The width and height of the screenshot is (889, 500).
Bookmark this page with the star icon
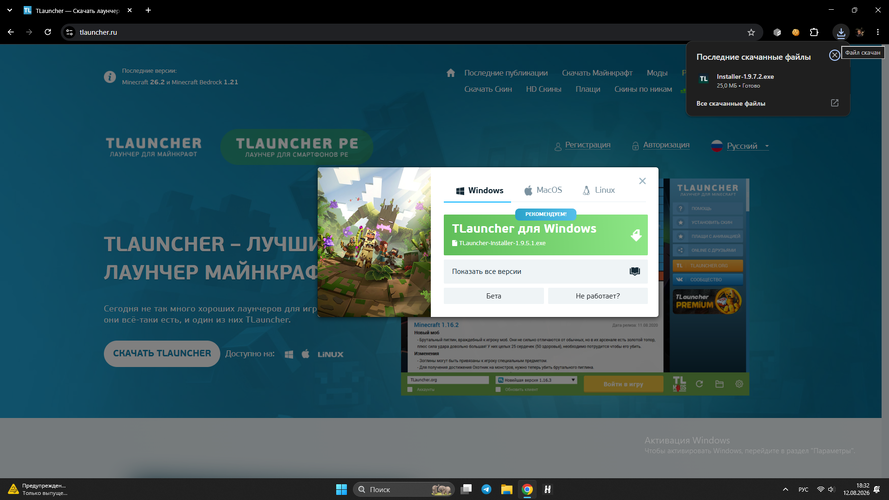tap(751, 32)
